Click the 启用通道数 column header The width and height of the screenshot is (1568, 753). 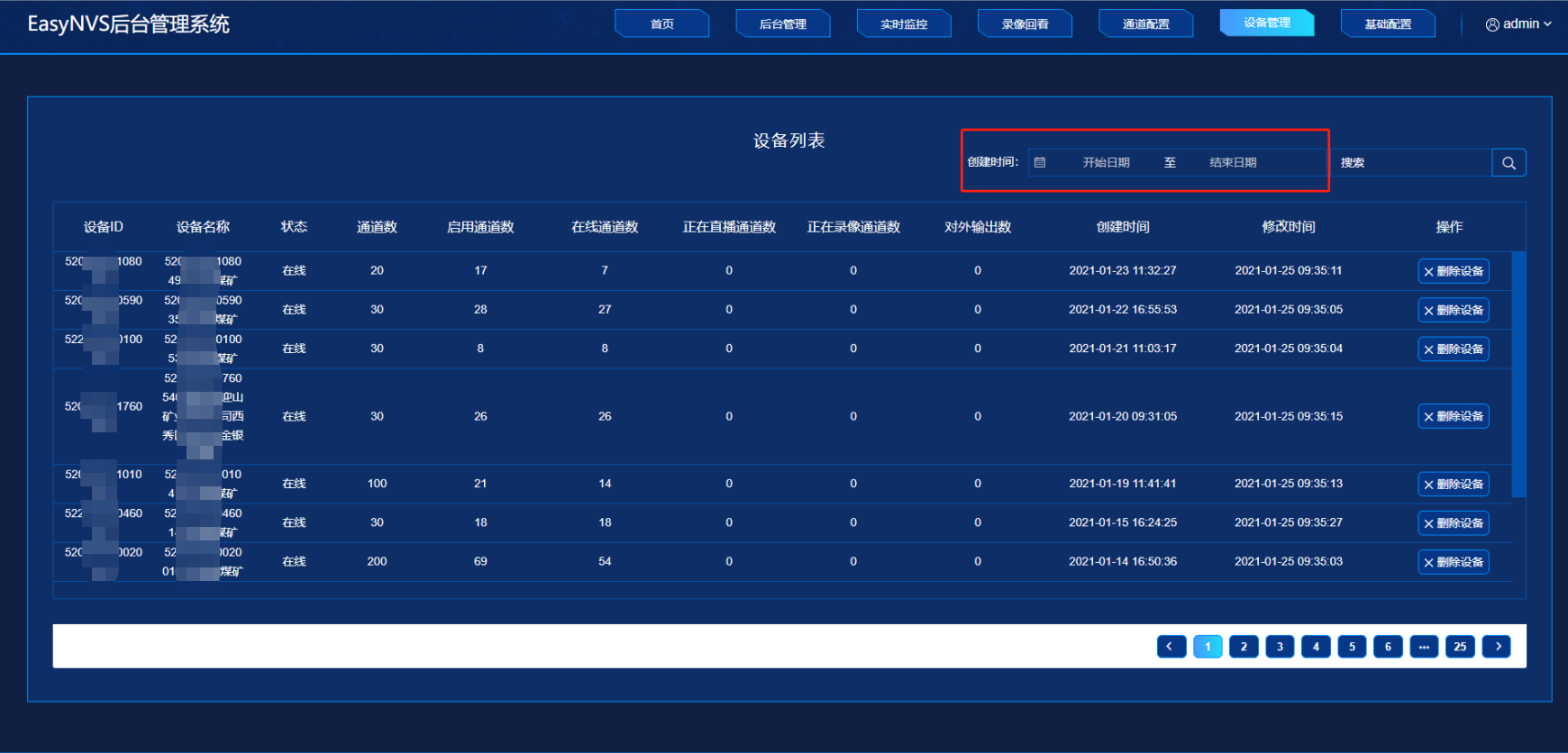480,227
